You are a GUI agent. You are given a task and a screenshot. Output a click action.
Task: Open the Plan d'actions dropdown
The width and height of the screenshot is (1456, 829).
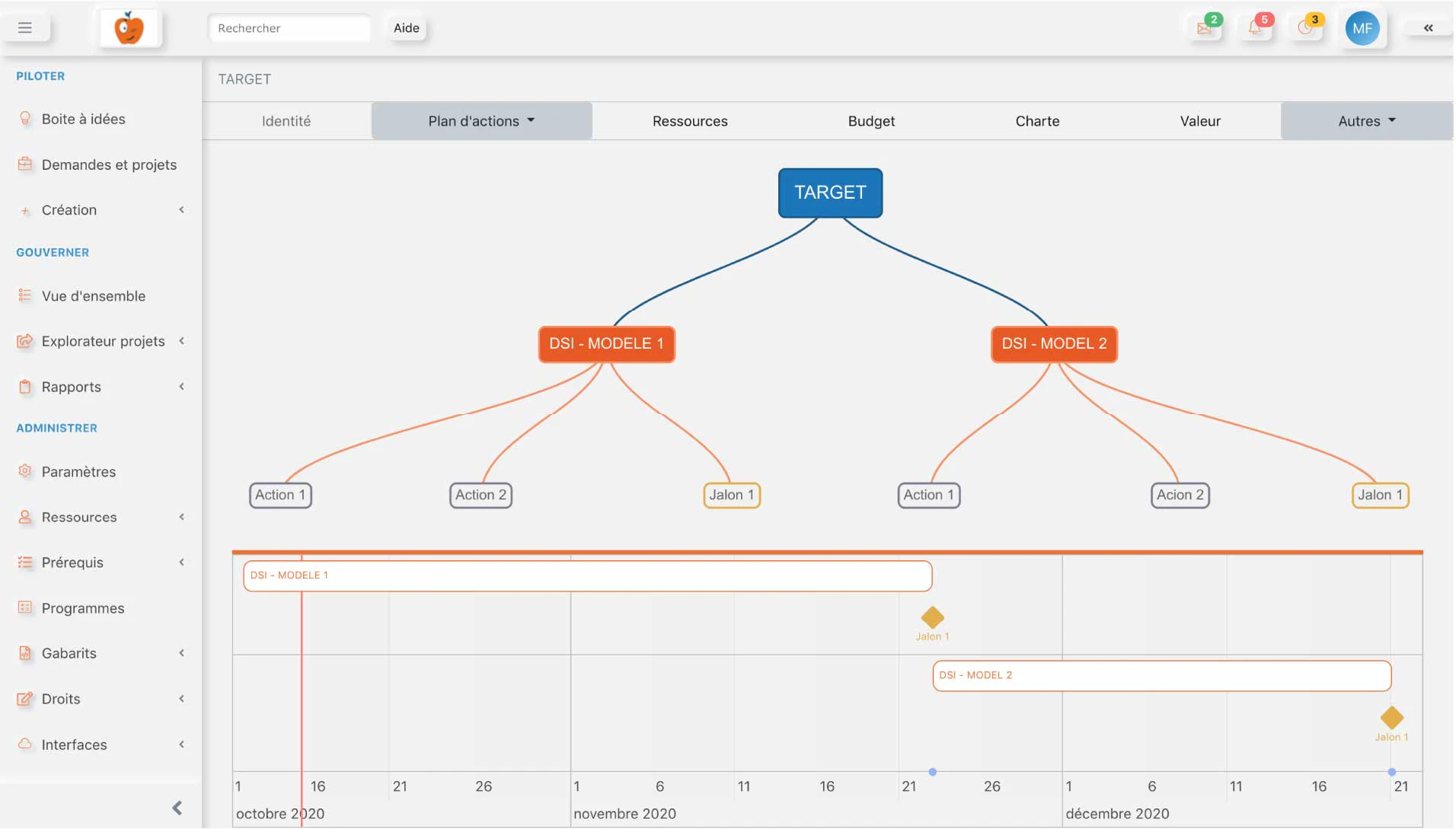click(481, 121)
